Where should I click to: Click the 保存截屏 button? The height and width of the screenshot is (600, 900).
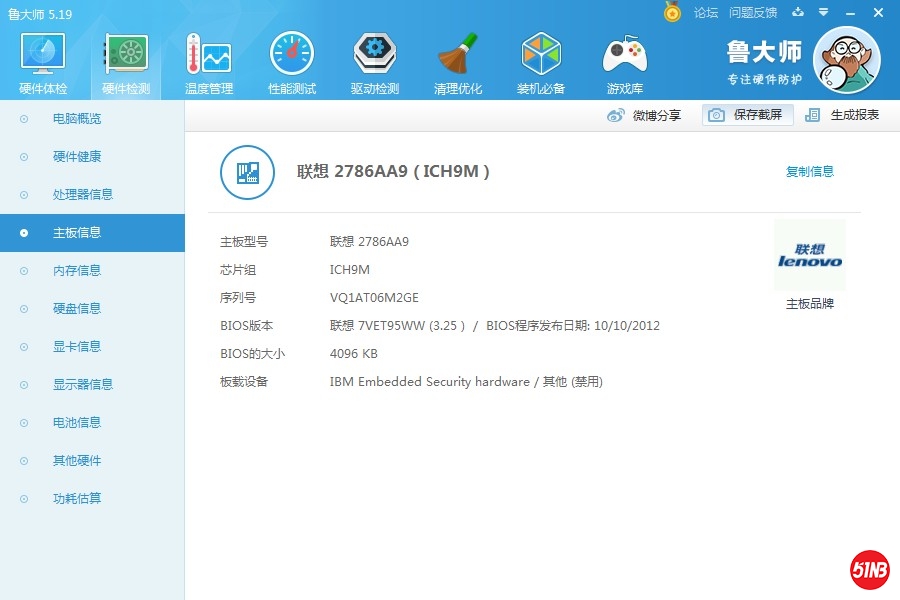pos(747,115)
